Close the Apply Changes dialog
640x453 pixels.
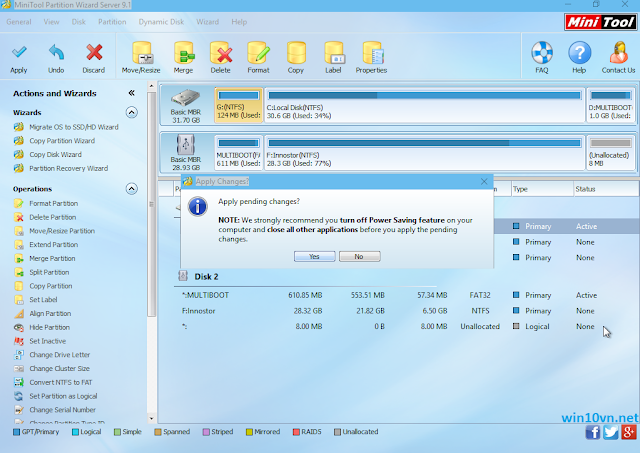[x=484, y=182]
